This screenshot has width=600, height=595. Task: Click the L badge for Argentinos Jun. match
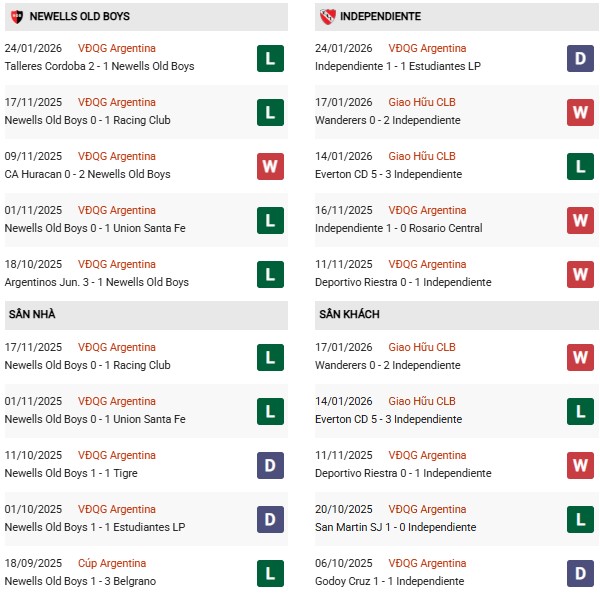coord(270,274)
